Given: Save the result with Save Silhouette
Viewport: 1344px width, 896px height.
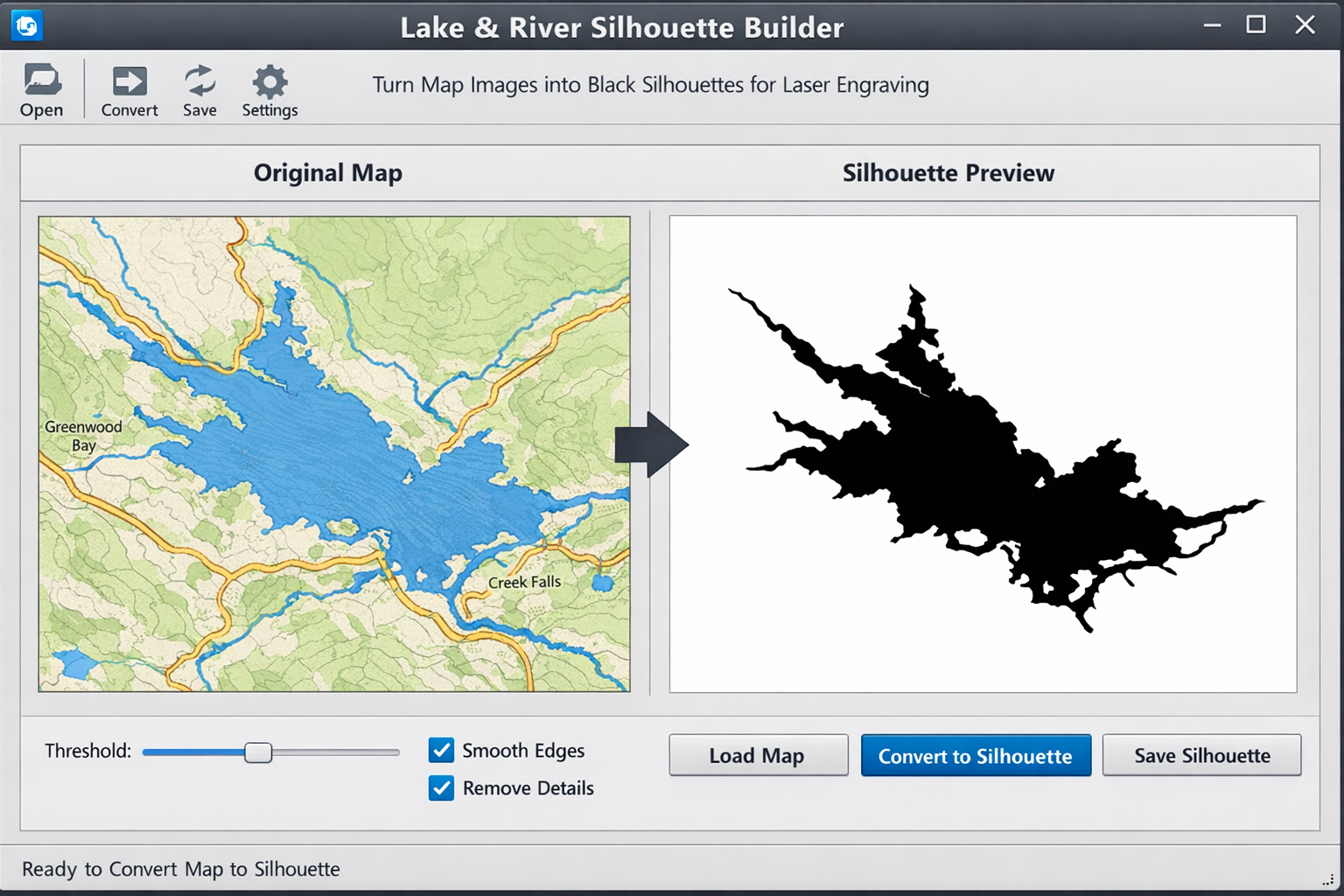Looking at the screenshot, I should click(x=1202, y=755).
